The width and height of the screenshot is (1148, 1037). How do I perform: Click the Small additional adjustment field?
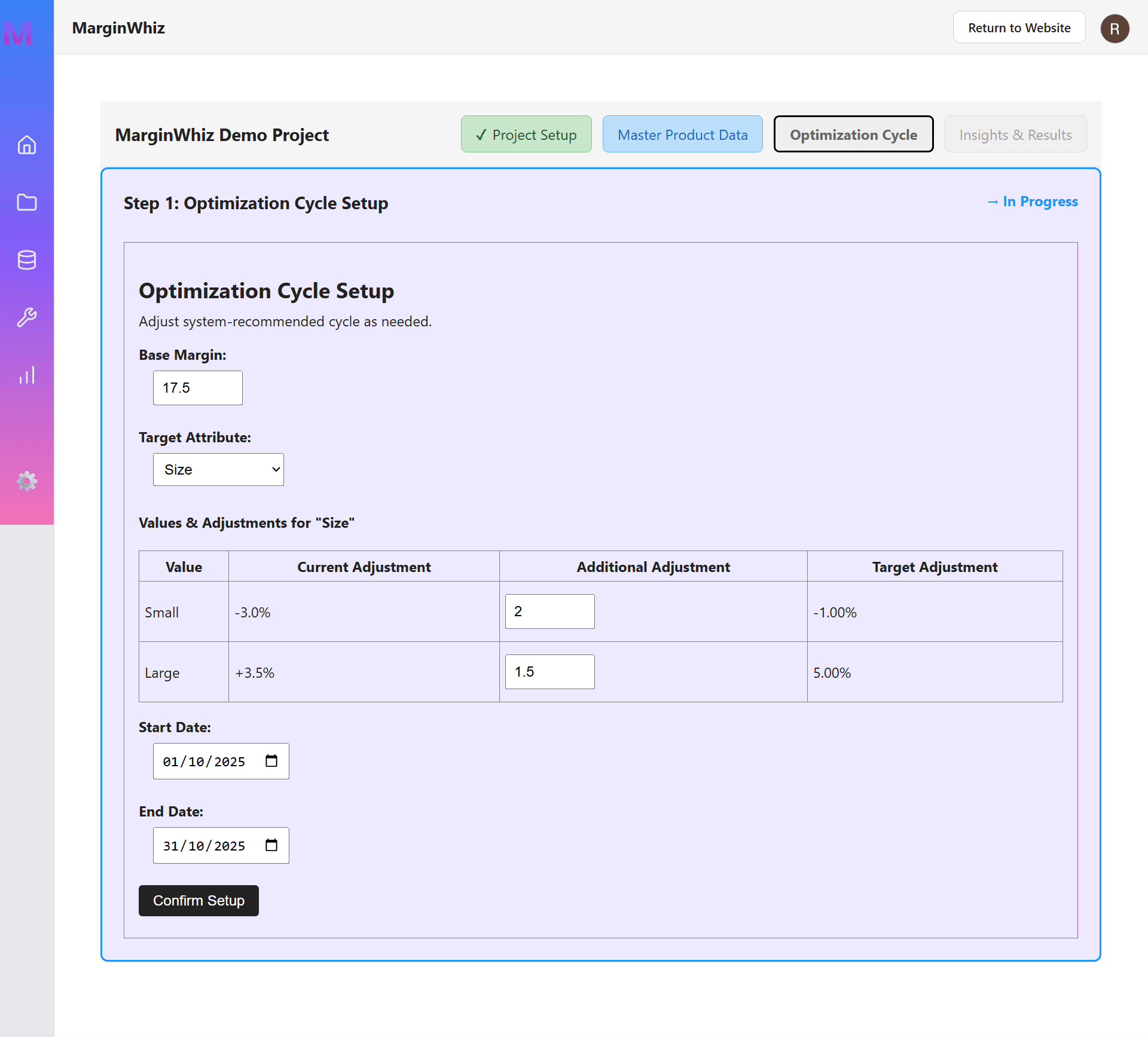tap(549, 611)
